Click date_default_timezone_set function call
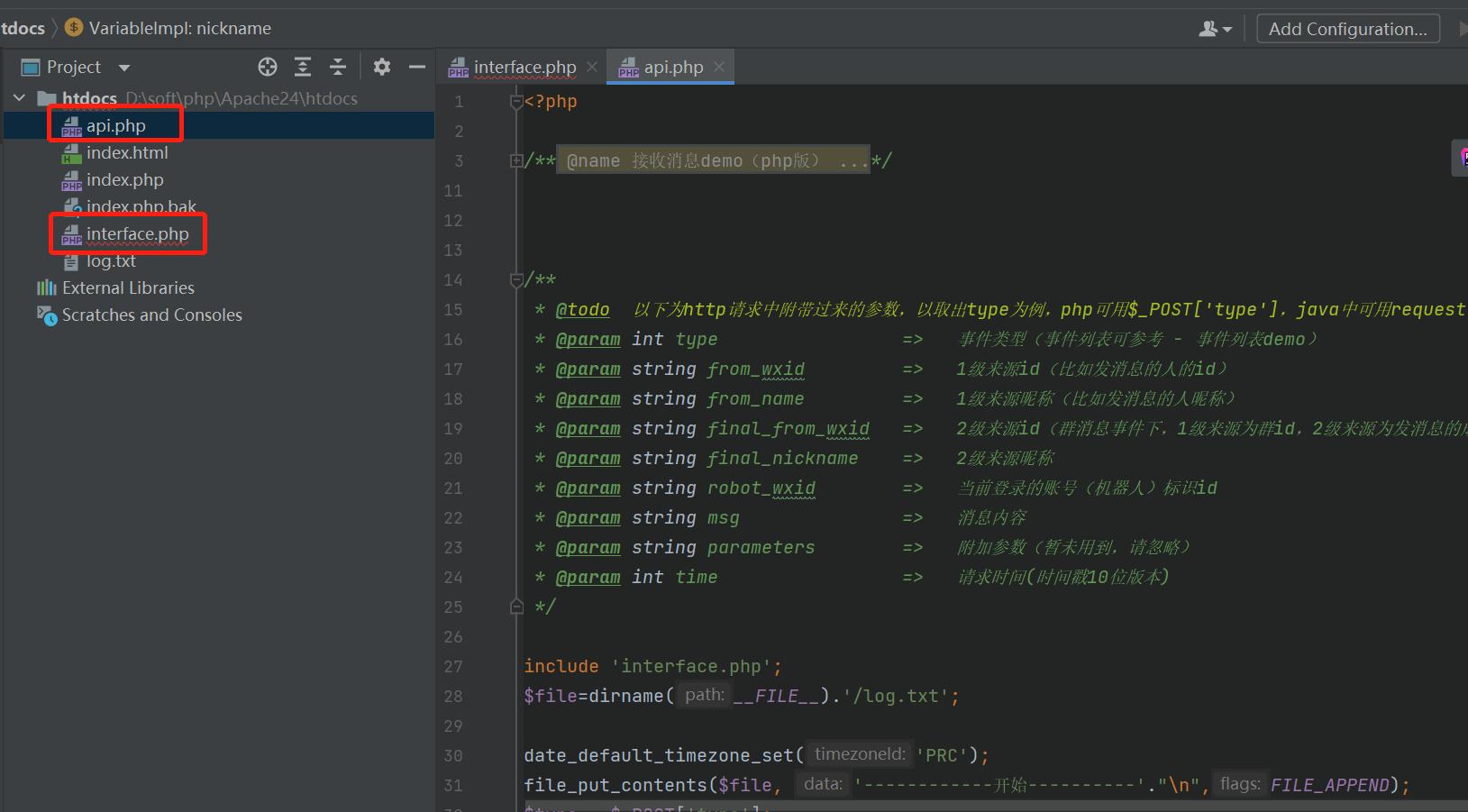Image resolution: width=1468 pixels, height=812 pixels. point(659,756)
